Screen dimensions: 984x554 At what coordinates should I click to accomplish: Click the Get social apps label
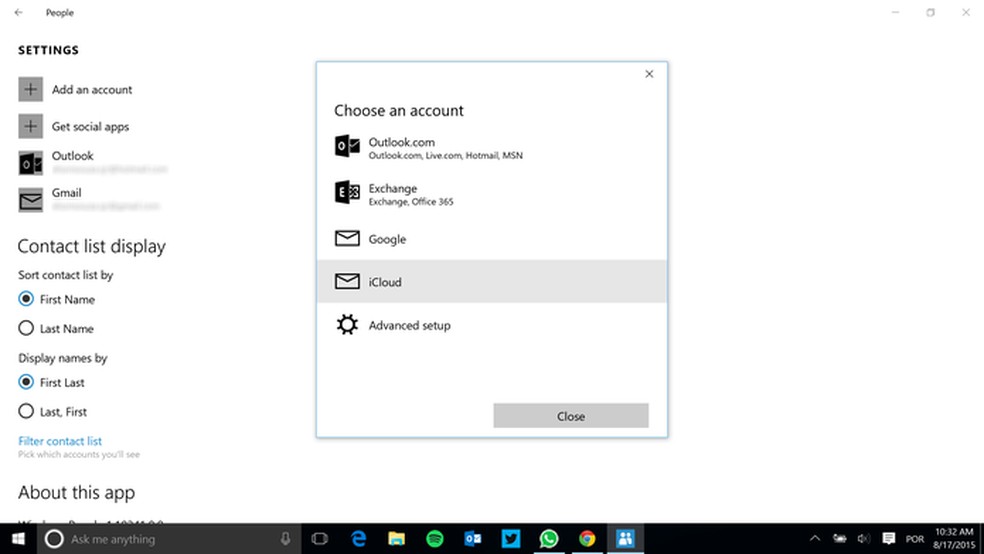coord(90,127)
